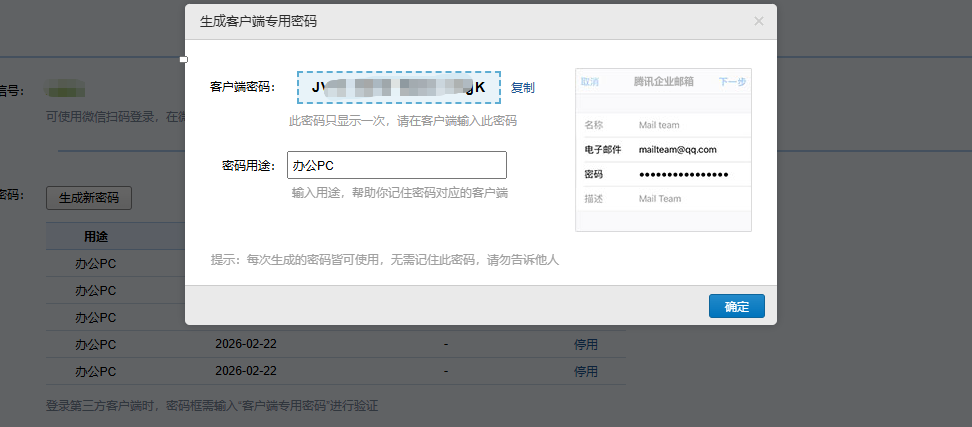The width and height of the screenshot is (972, 427).
Task: Select the generated client password box
Action: click(x=398, y=88)
